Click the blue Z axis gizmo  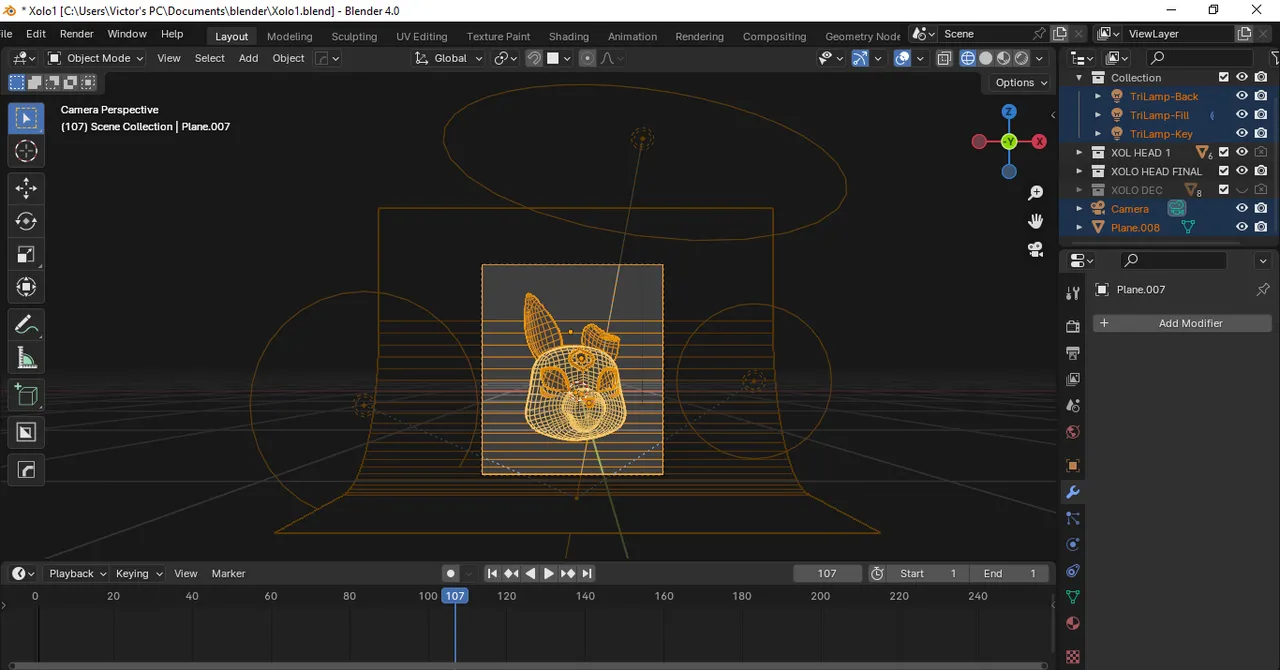tap(1009, 112)
